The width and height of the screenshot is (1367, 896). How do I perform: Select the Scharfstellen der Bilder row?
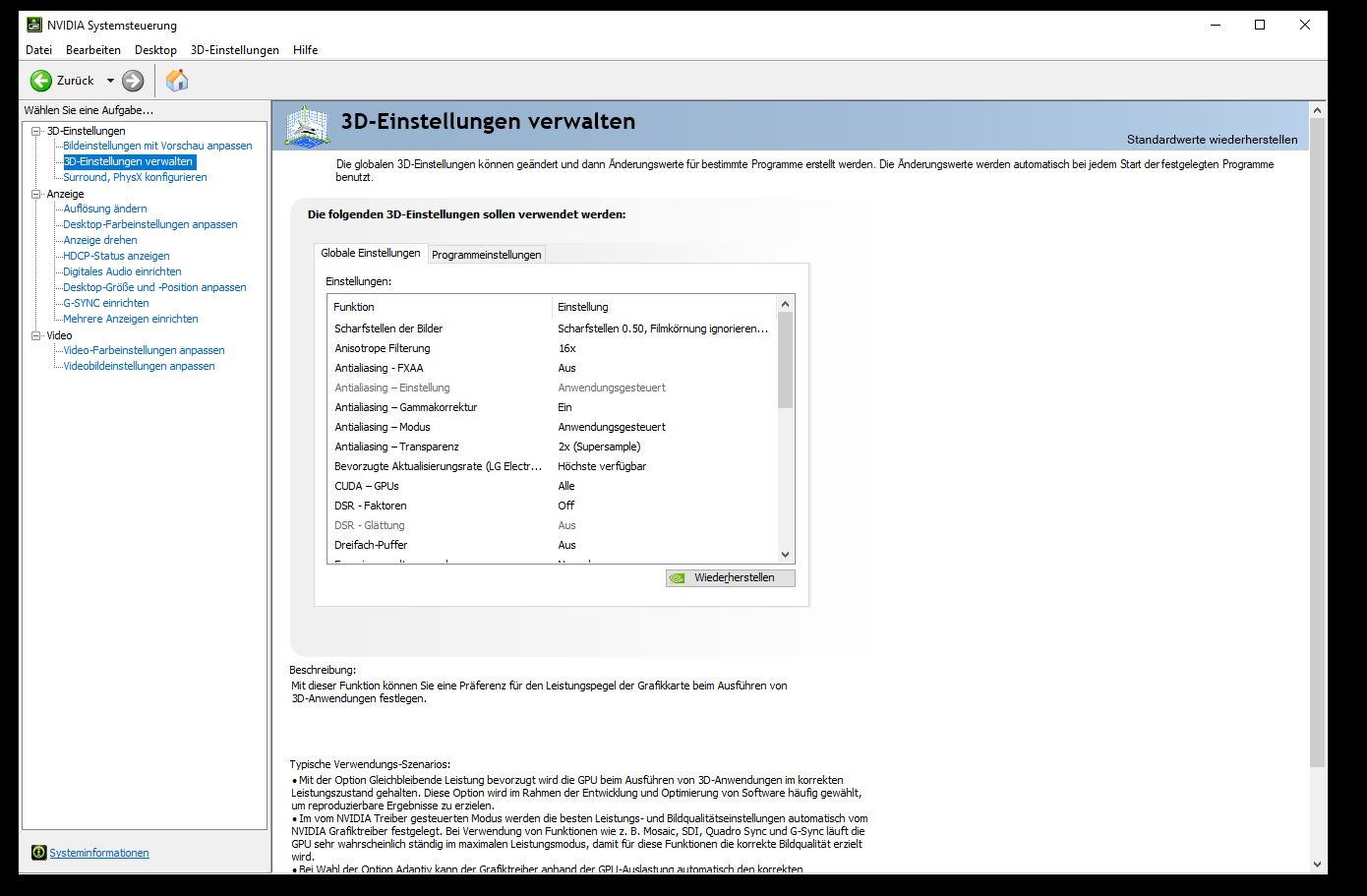click(x=551, y=329)
